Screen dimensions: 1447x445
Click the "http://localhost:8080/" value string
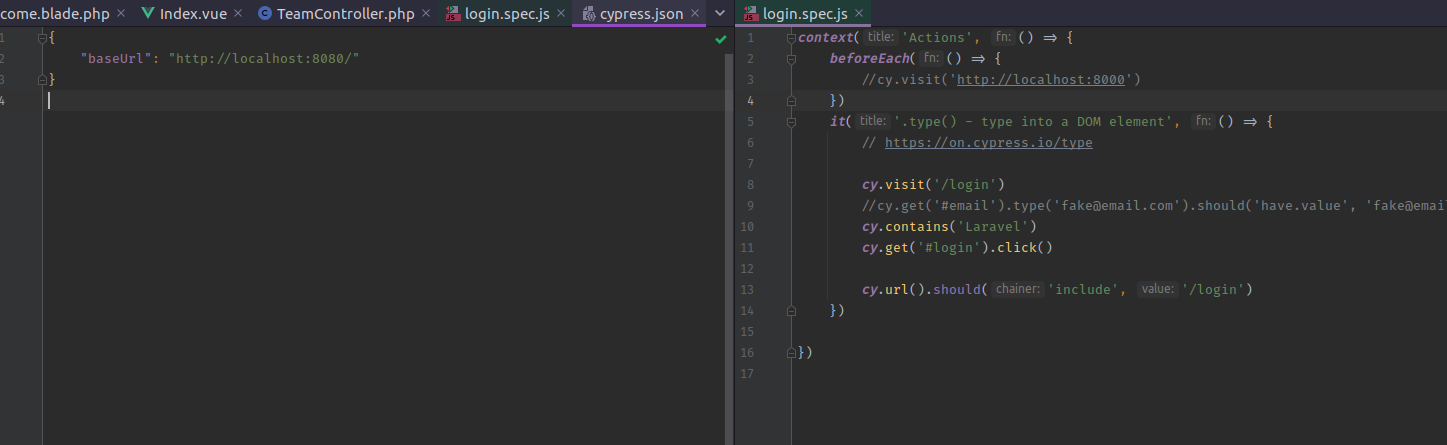[264, 59]
